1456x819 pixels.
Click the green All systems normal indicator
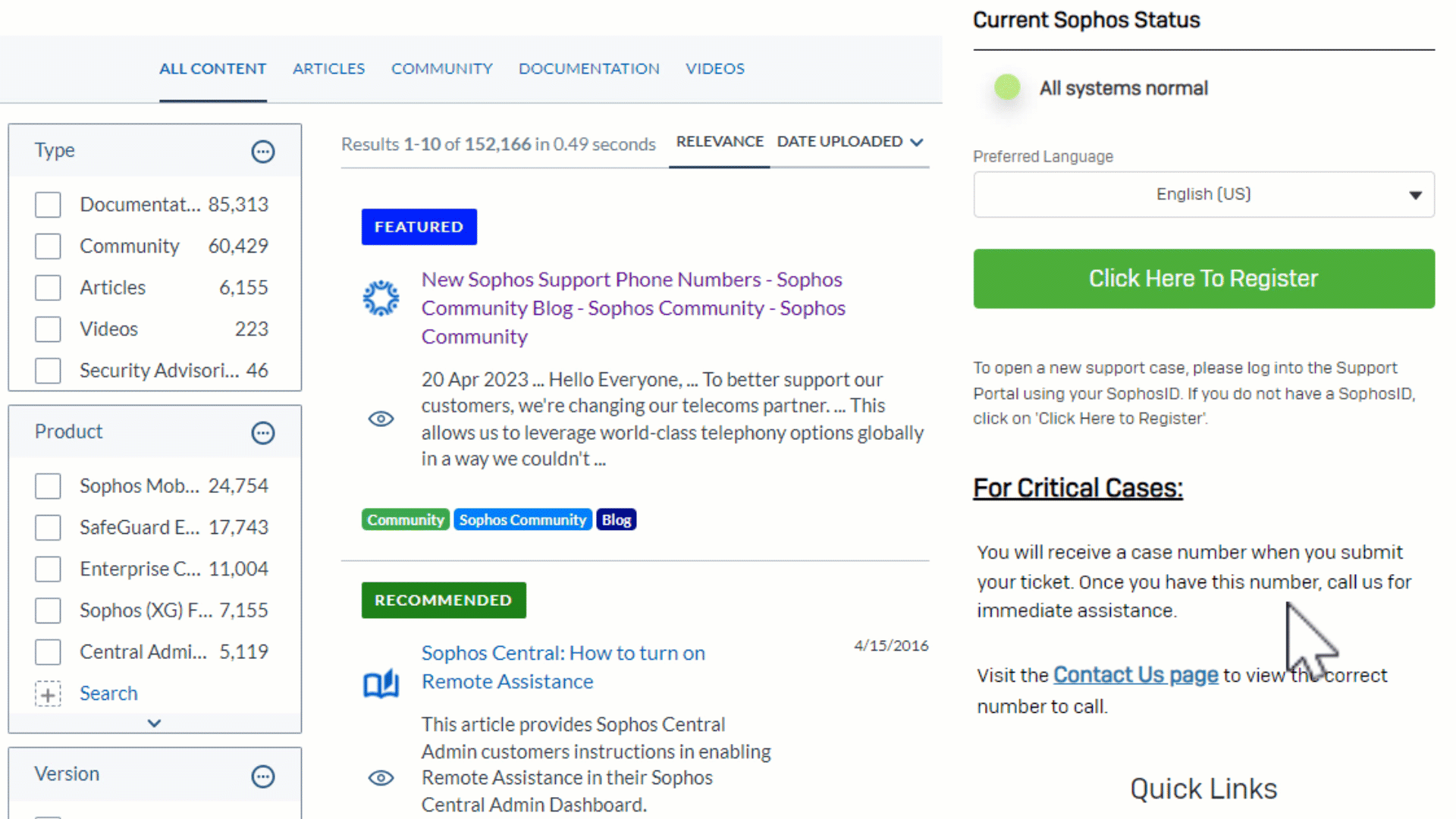pyautogui.click(x=1006, y=87)
